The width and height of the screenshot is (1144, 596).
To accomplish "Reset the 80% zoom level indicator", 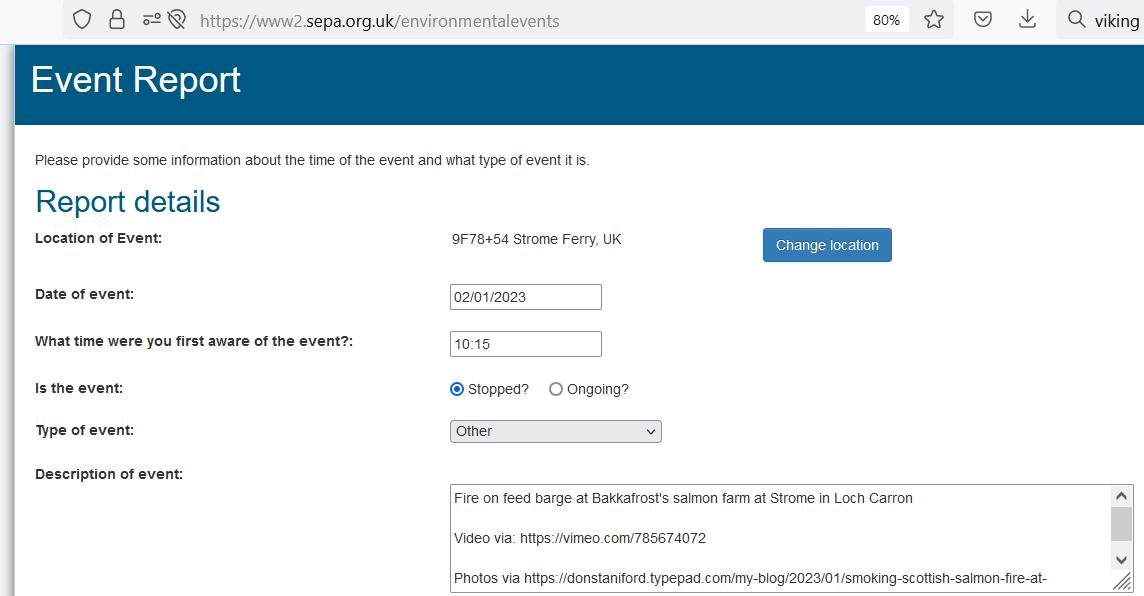I will tap(886, 20).
